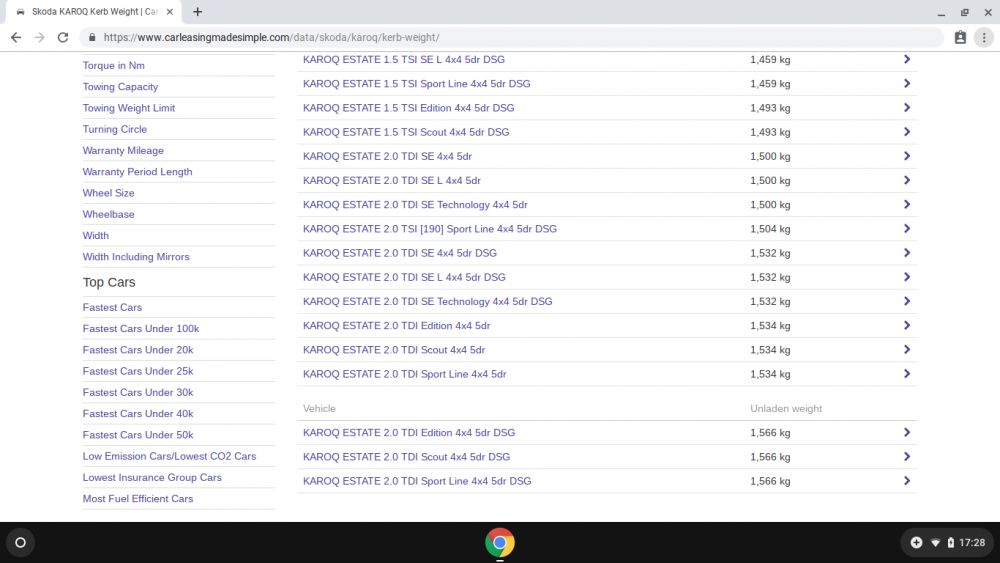This screenshot has width=1000, height=563.
Task: Open Fastest Cars Under 30k link
Action: (x=138, y=393)
